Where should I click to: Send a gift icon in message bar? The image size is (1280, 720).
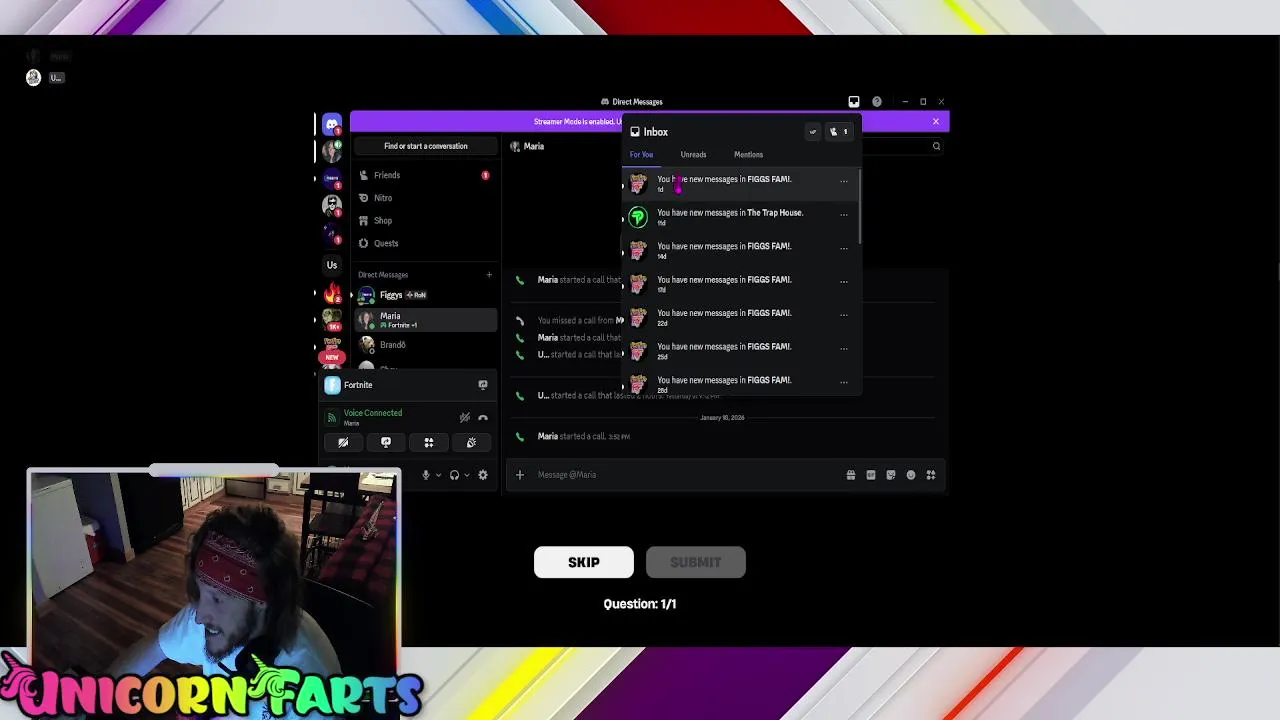click(851, 475)
